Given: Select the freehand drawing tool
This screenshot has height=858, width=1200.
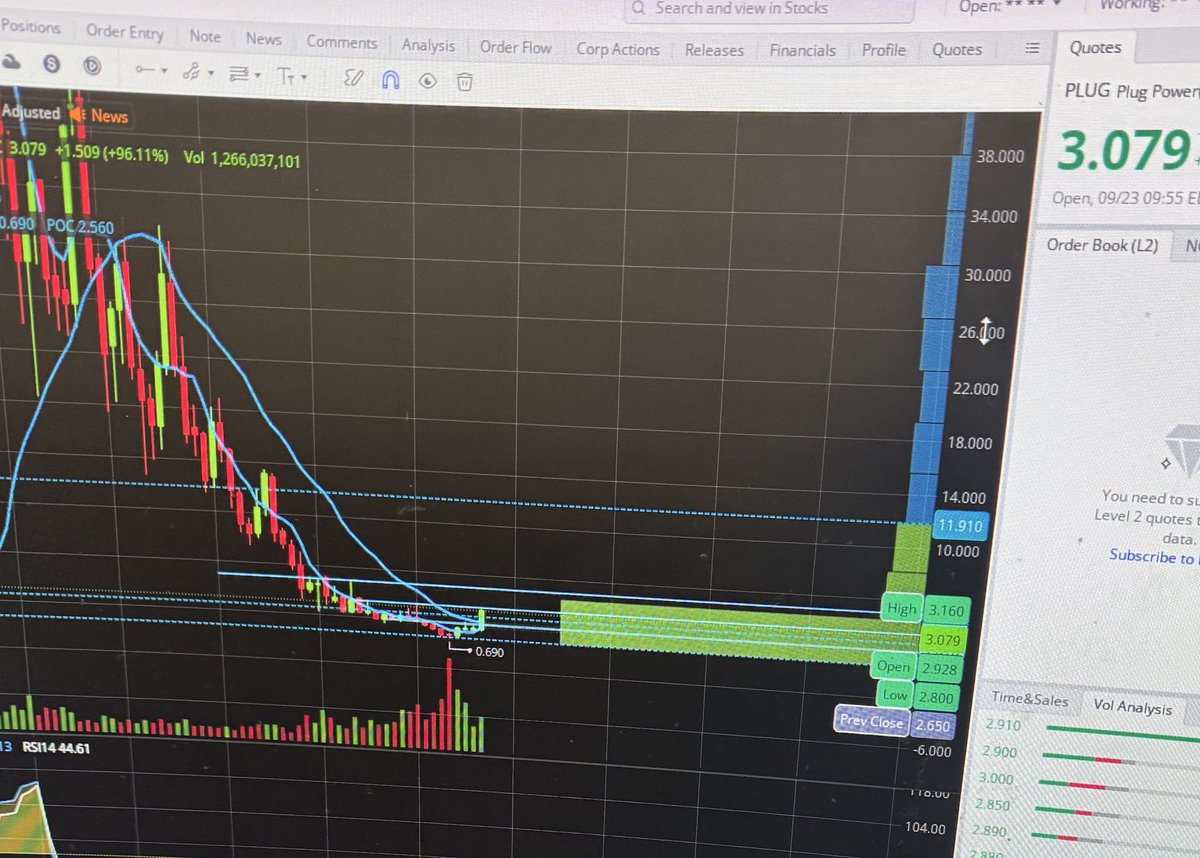Looking at the screenshot, I should click(352, 78).
